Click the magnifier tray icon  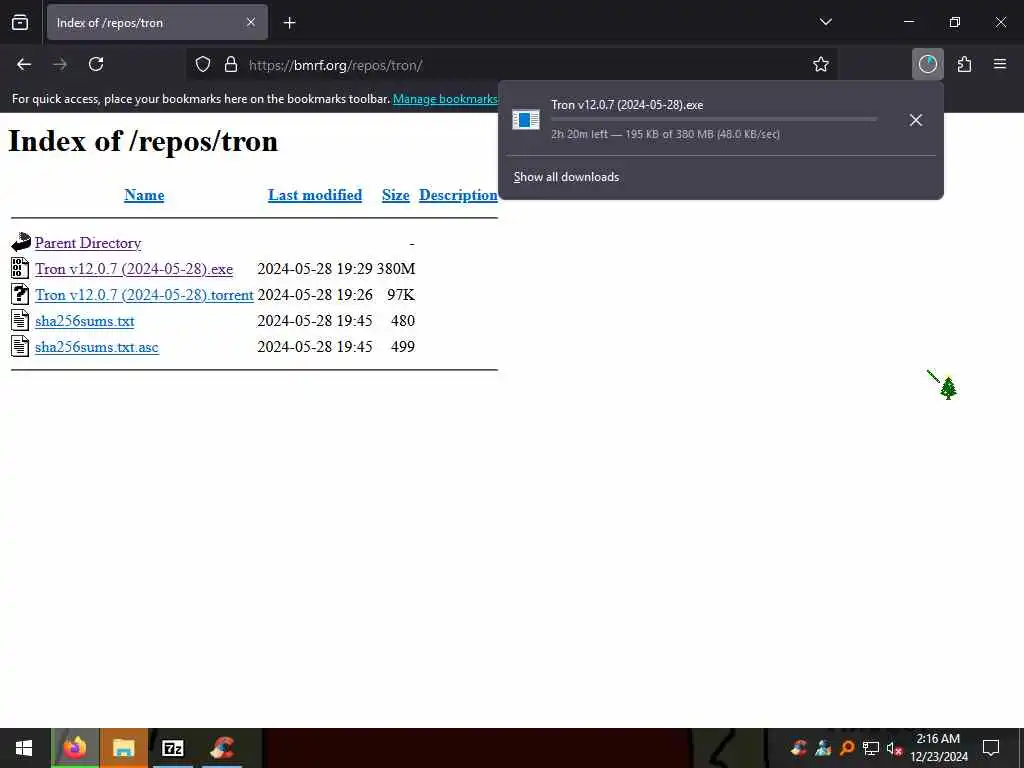click(x=847, y=748)
